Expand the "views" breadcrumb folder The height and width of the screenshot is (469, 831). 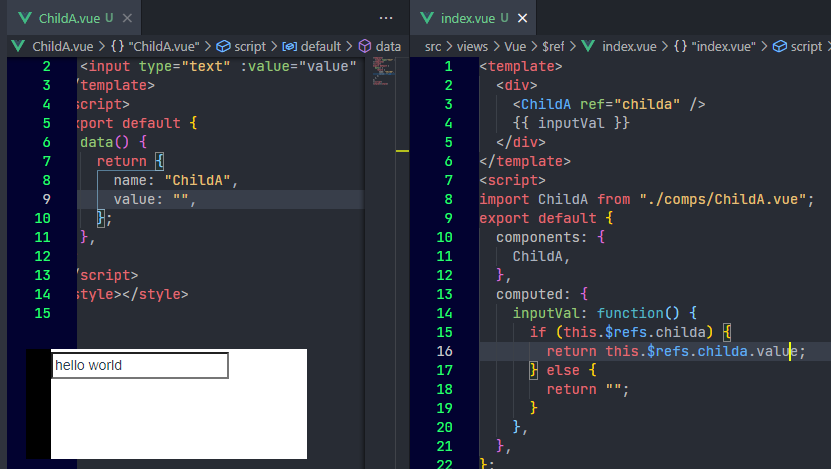[472, 47]
